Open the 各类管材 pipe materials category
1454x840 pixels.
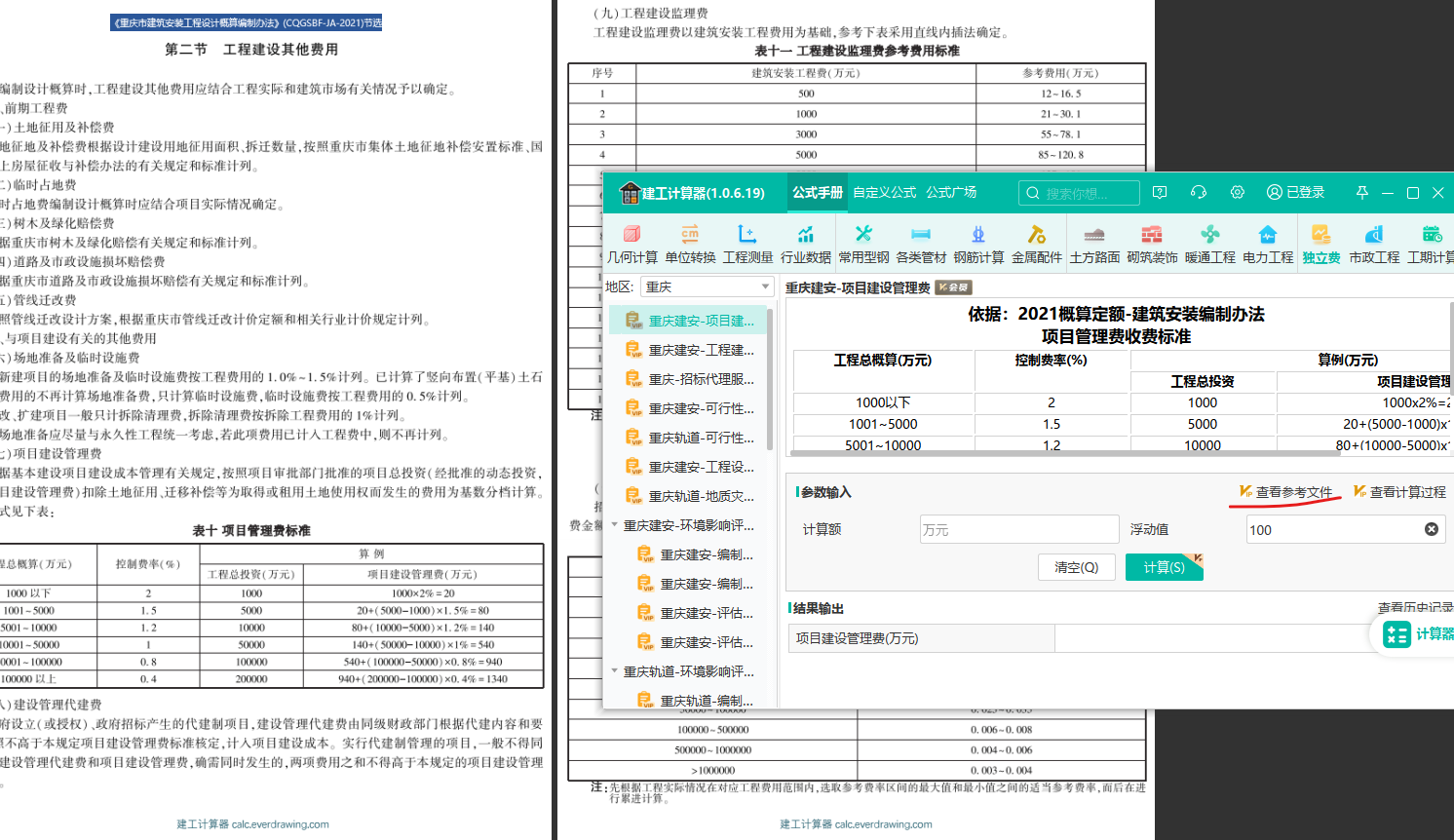921,244
